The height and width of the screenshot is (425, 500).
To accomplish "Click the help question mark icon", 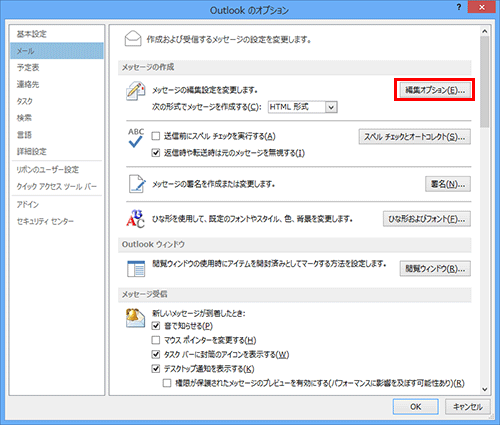I will point(459,7).
